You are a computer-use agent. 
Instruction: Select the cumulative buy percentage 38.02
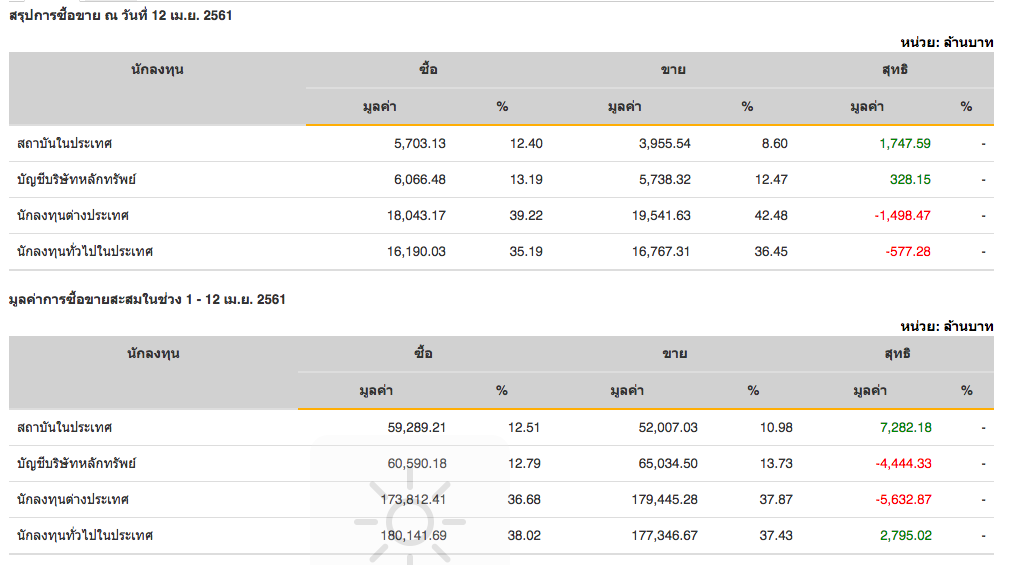pos(524,535)
